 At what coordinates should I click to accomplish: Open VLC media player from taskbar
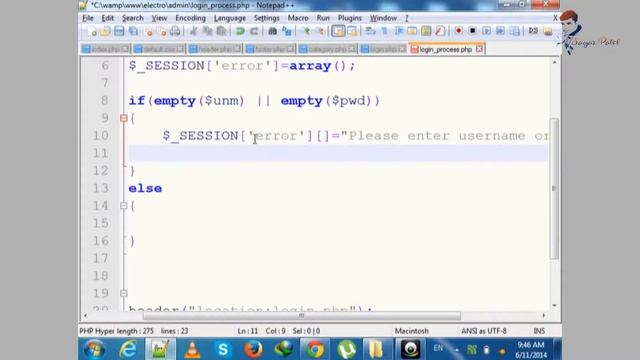click(192, 349)
